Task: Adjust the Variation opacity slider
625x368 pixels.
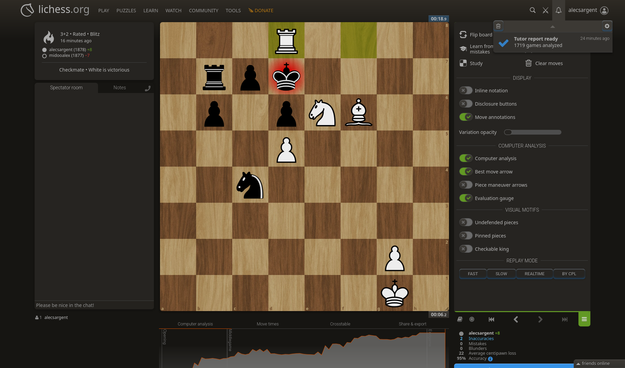Action: (x=533, y=132)
